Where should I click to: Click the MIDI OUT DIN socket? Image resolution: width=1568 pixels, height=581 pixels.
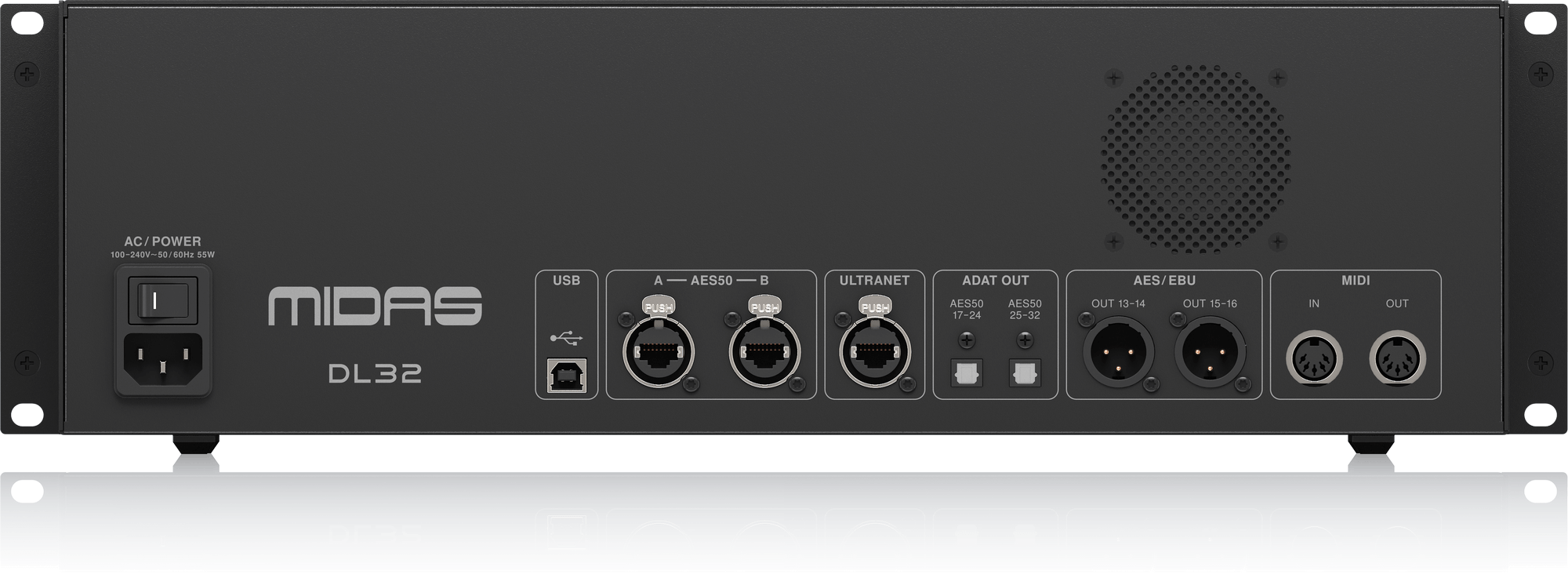coord(1397,360)
